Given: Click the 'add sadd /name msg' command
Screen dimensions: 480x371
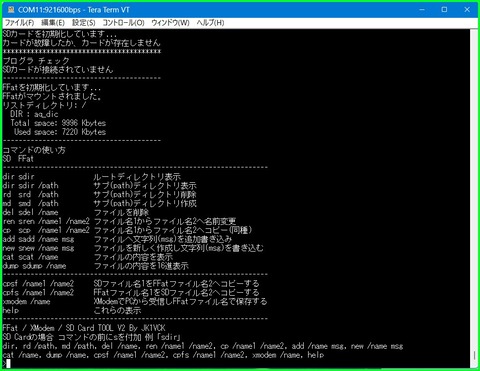Looking at the screenshot, I should point(38,239).
